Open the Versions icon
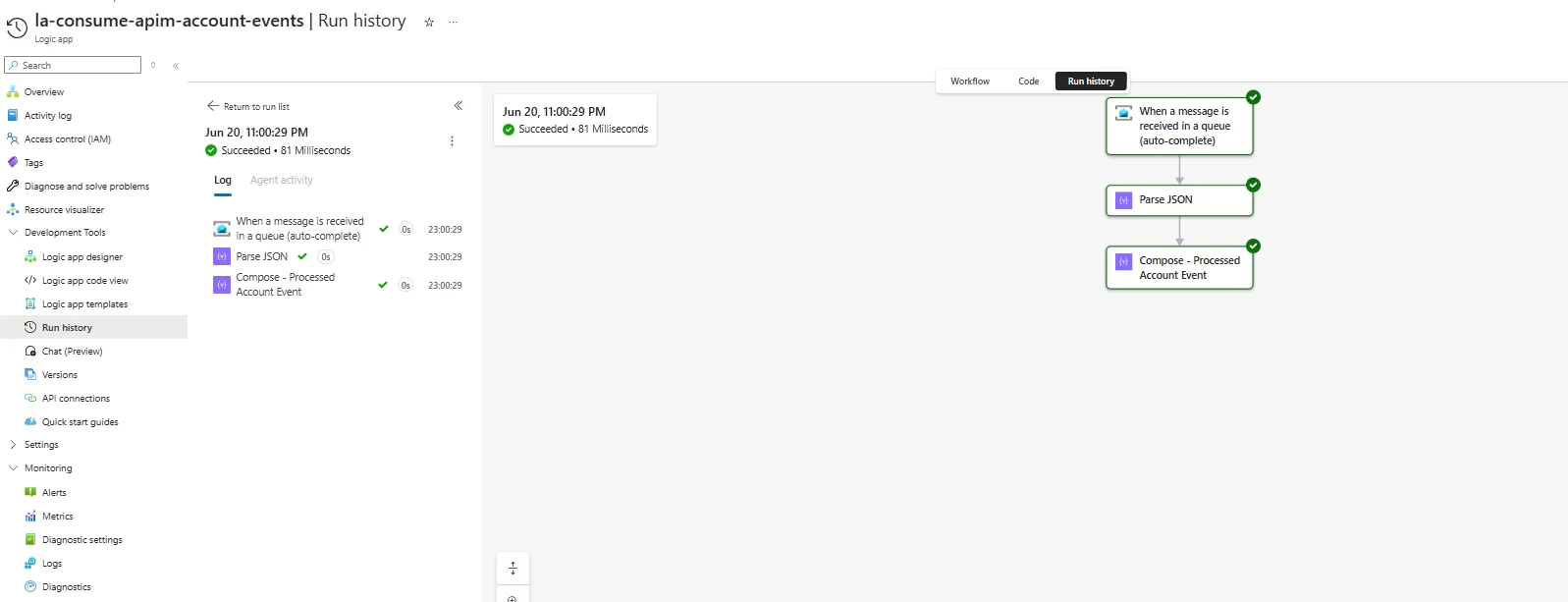The width and height of the screenshot is (1568, 602). tap(30, 374)
